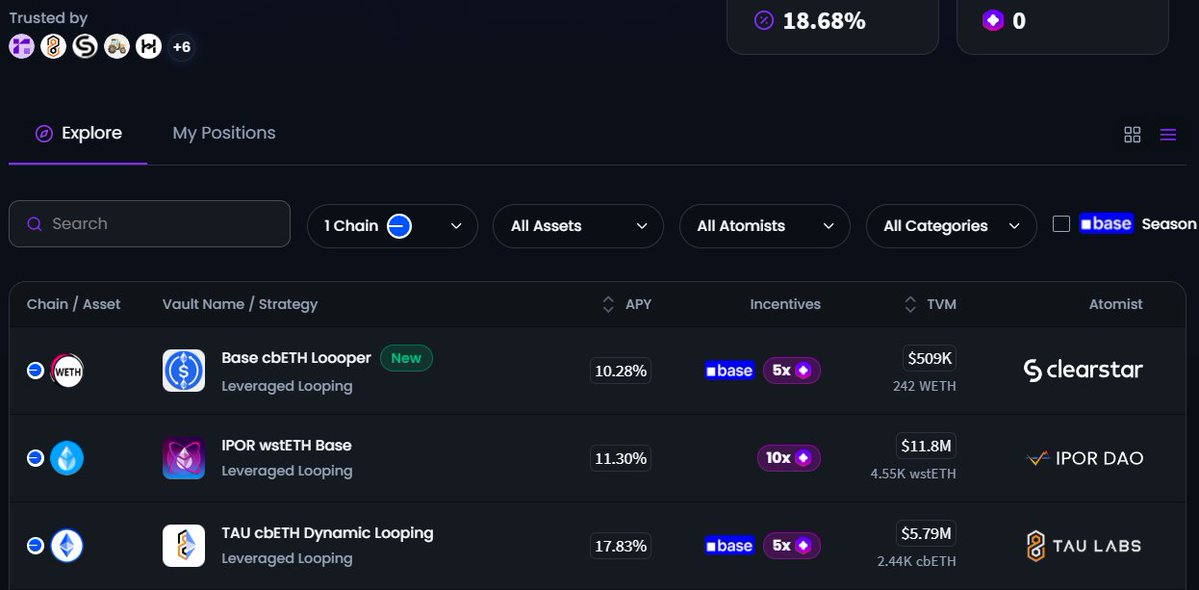The image size is (1199, 590).
Task: Click the 17.83% APY value
Action: (621, 546)
